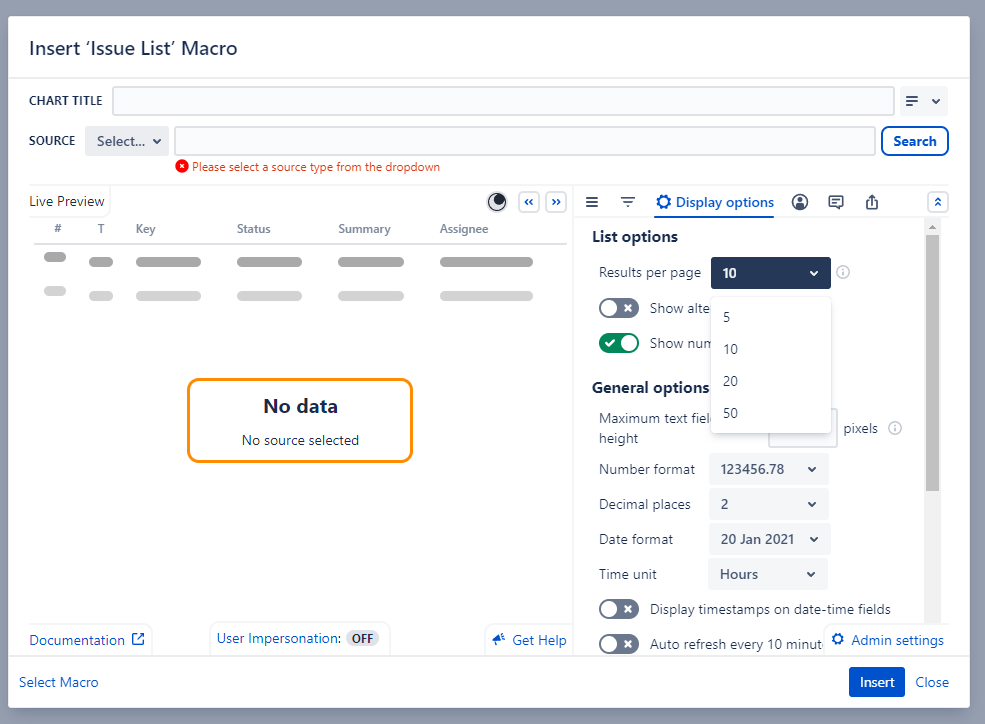Image resolution: width=985 pixels, height=724 pixels.
Task: Open the Source Select dropdown
Action: coord(126,141)
